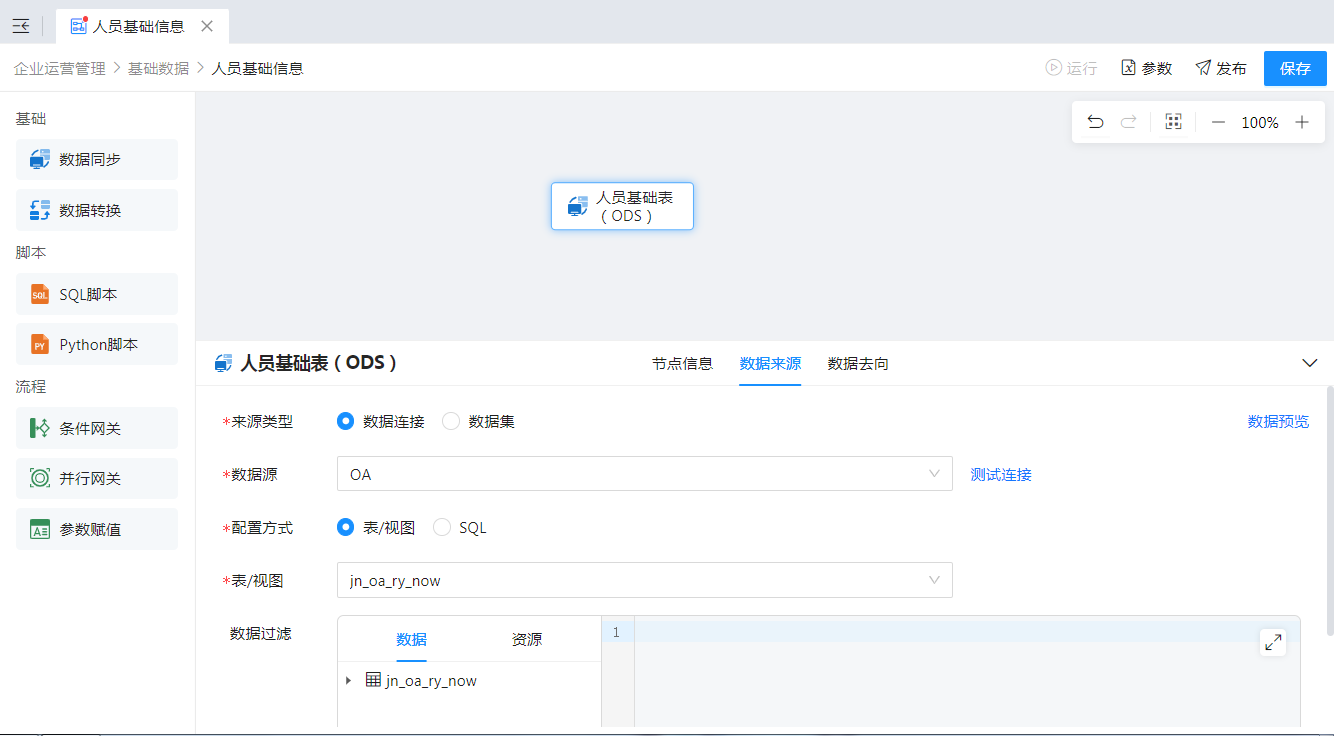Click the undo arrow icon
This screenshot has height=736, width=1334.
1095,122
